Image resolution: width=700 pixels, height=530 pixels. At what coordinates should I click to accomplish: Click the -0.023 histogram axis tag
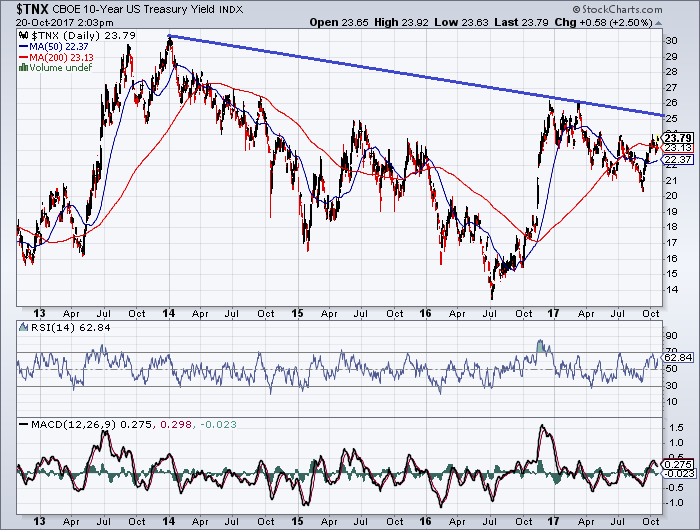point(677,473)
